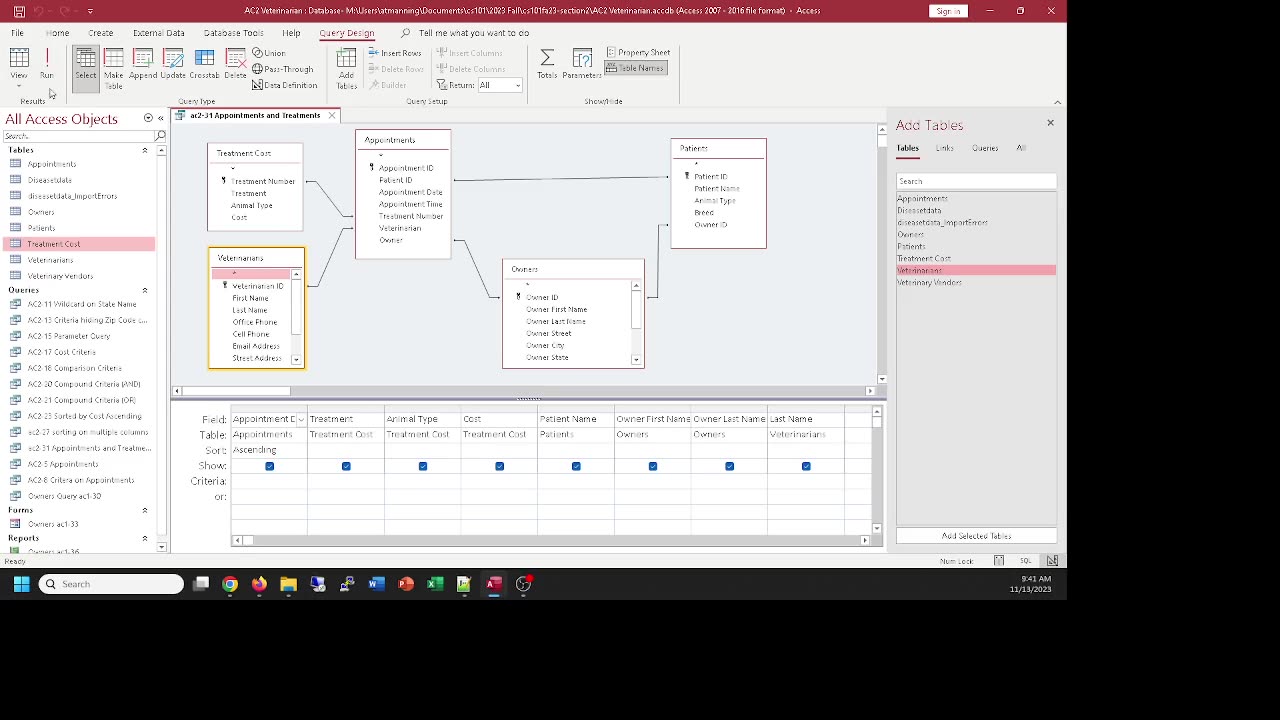
Task: Open the File menu
Action: [x=17, y=33]
